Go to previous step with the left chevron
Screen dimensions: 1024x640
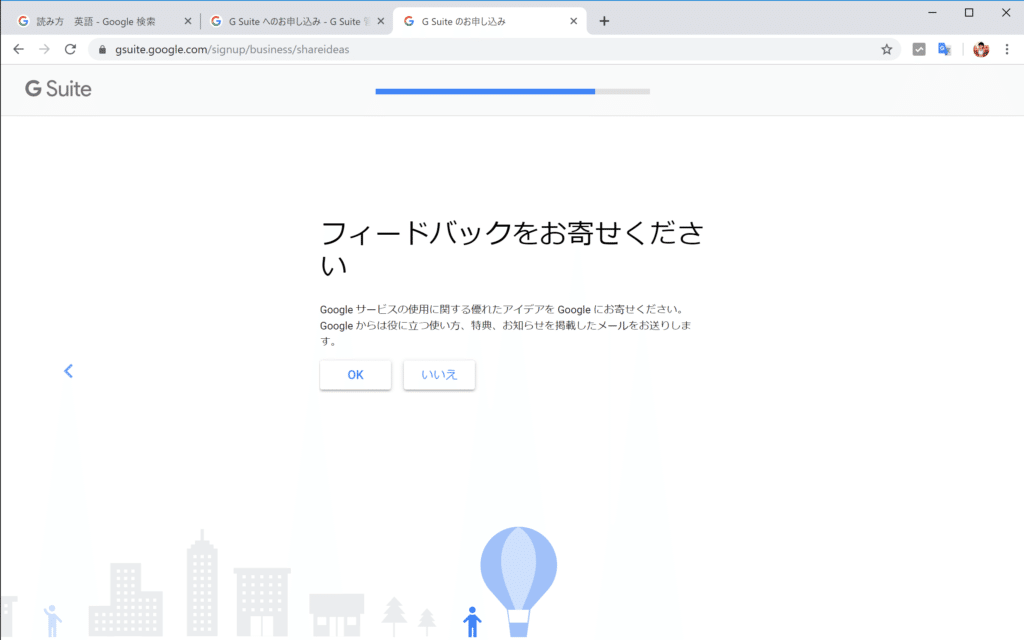tap(68, 370)
